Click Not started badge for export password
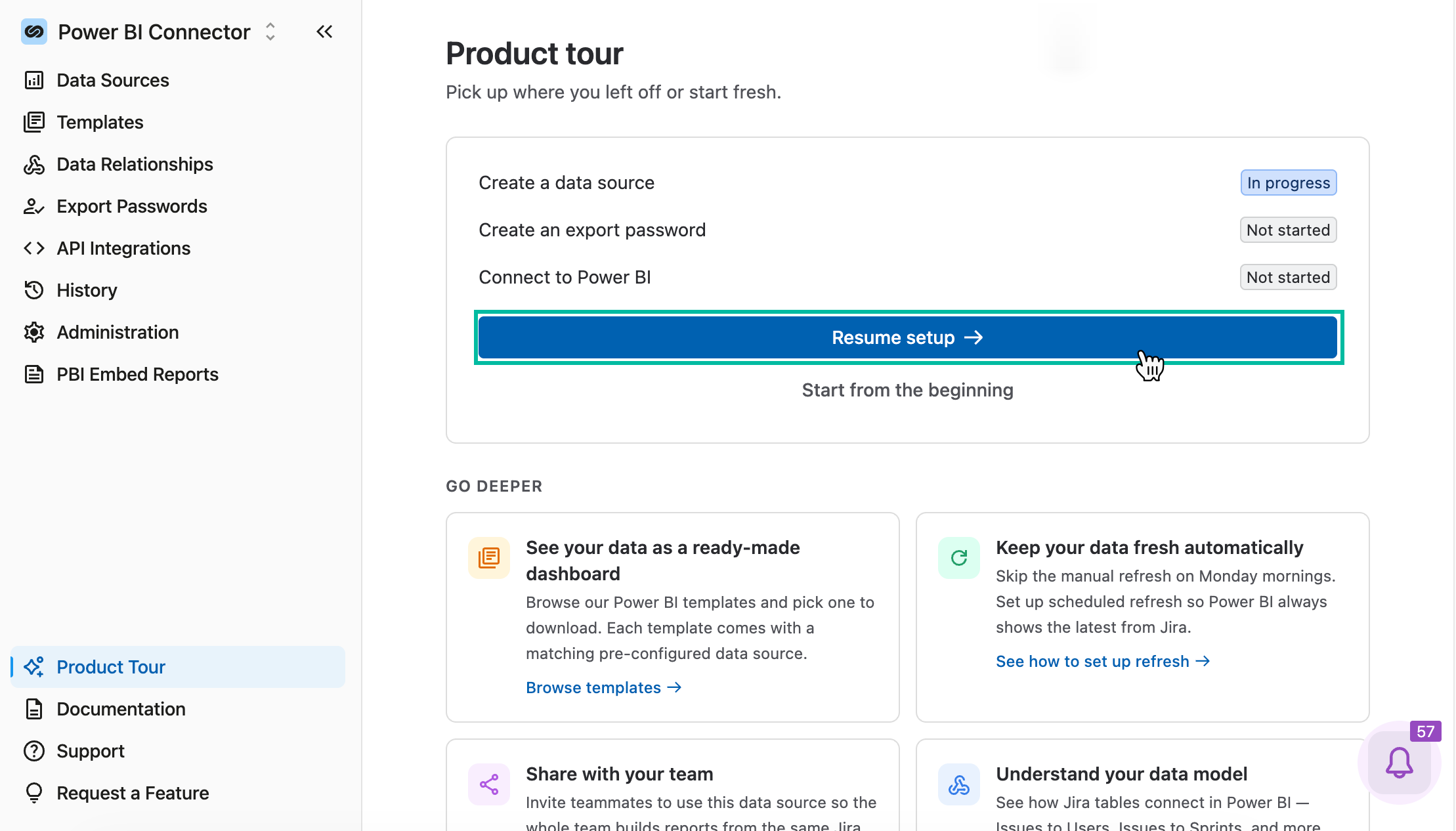This screenshot has height=831, width=1456. click(x=1288, y=230)
